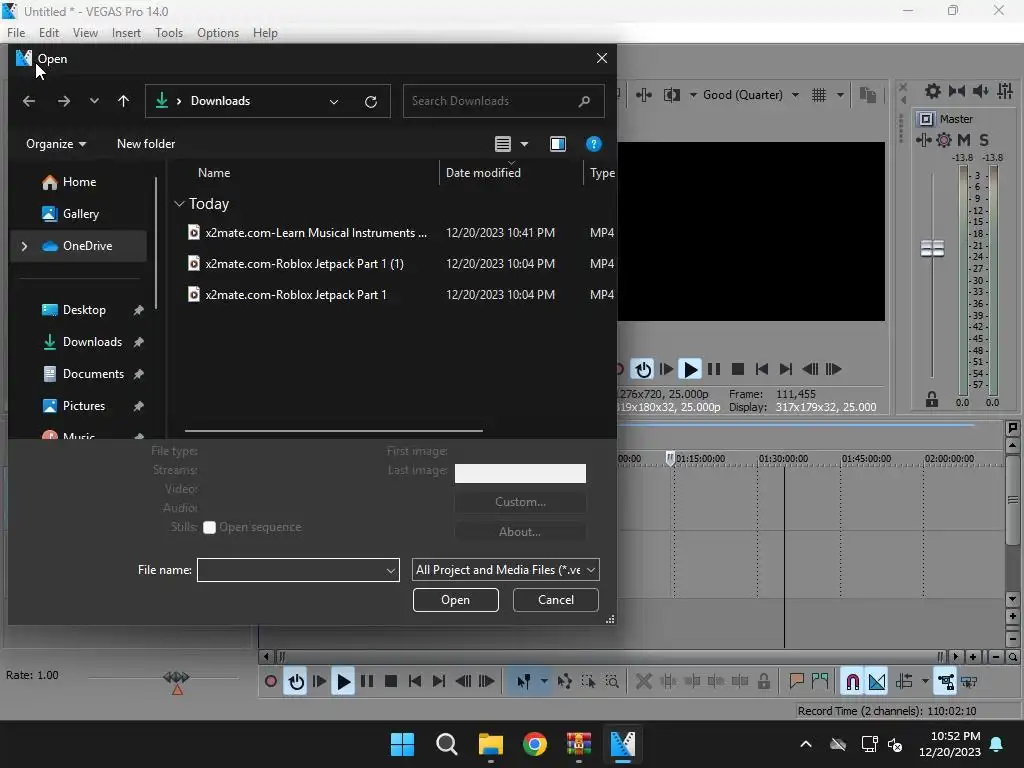This screenshot has height=768, width=1024.
Task: Toggle Enable Snapping magnet icon
Action: 852,682
